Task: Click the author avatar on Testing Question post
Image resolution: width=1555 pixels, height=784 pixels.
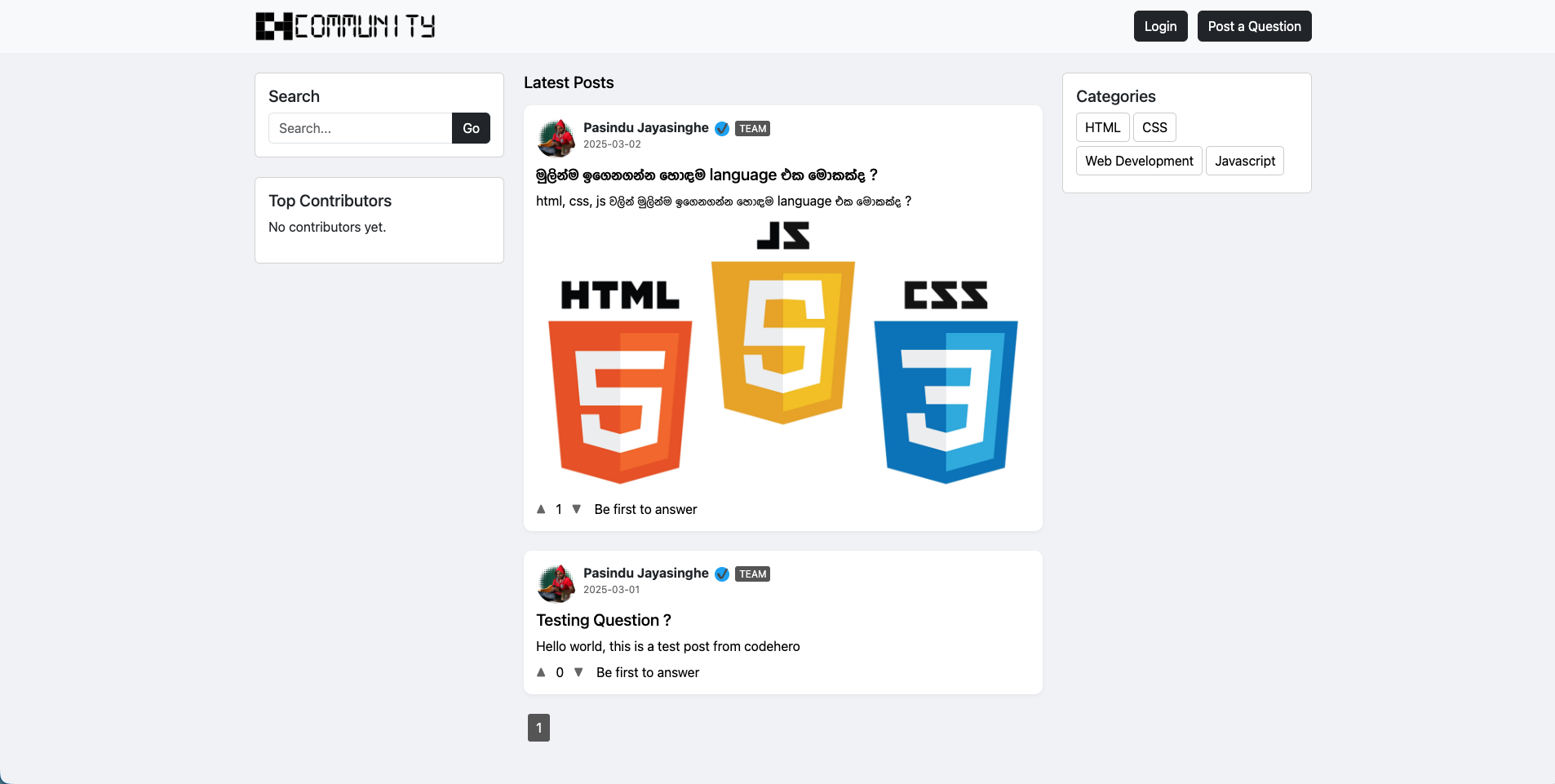Action: point(556,582)
